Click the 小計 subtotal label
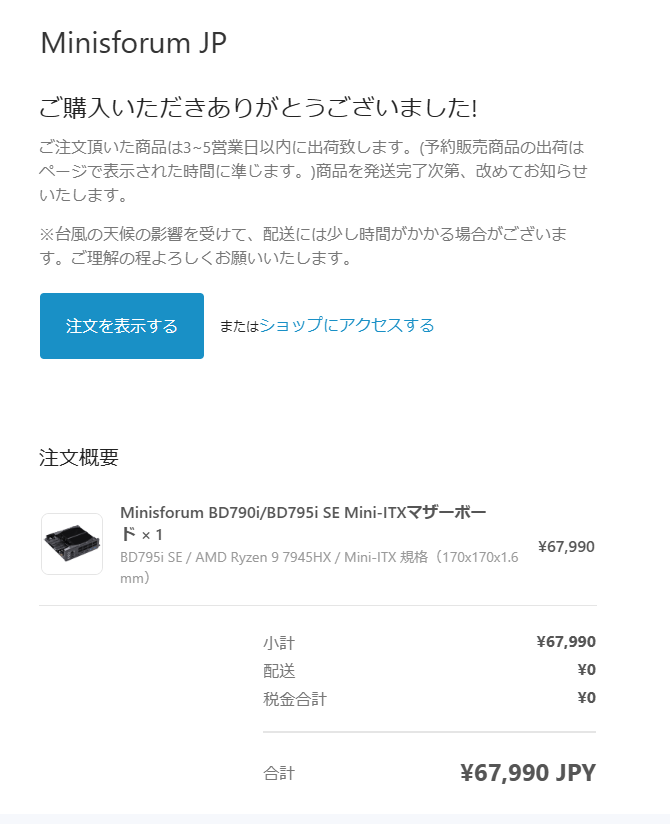 click(279, 643)
